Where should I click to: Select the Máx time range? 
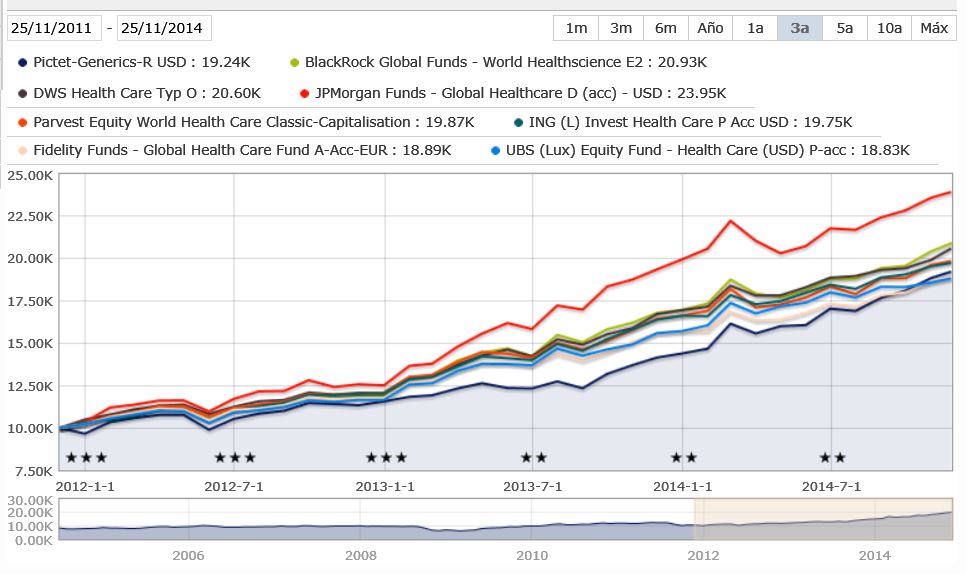click(x=934, y=28)
